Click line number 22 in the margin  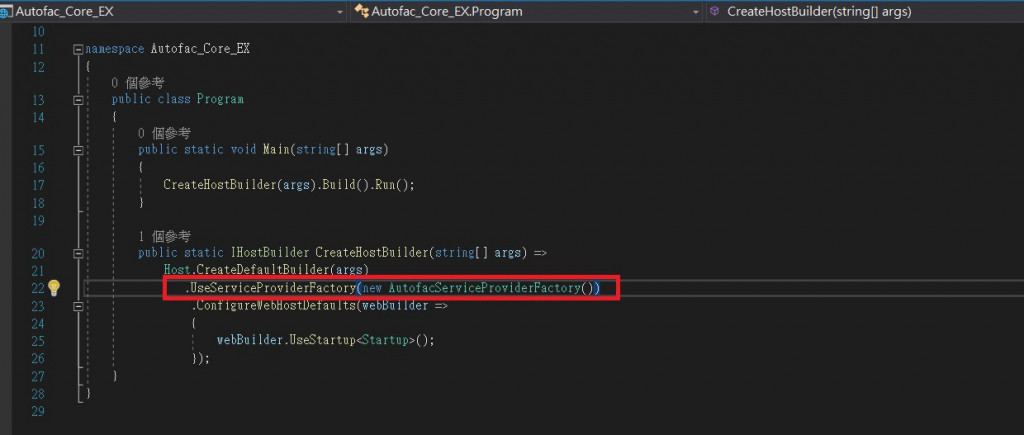[37, 288]
